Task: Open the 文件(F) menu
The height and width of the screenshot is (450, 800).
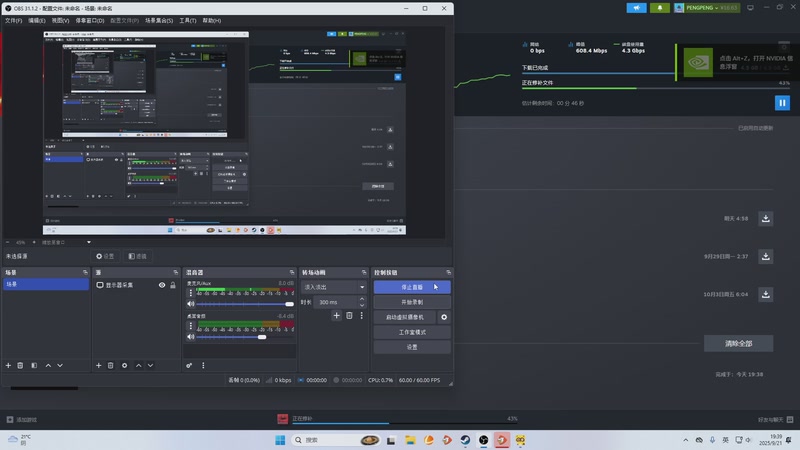Action: tap(14, 20)
